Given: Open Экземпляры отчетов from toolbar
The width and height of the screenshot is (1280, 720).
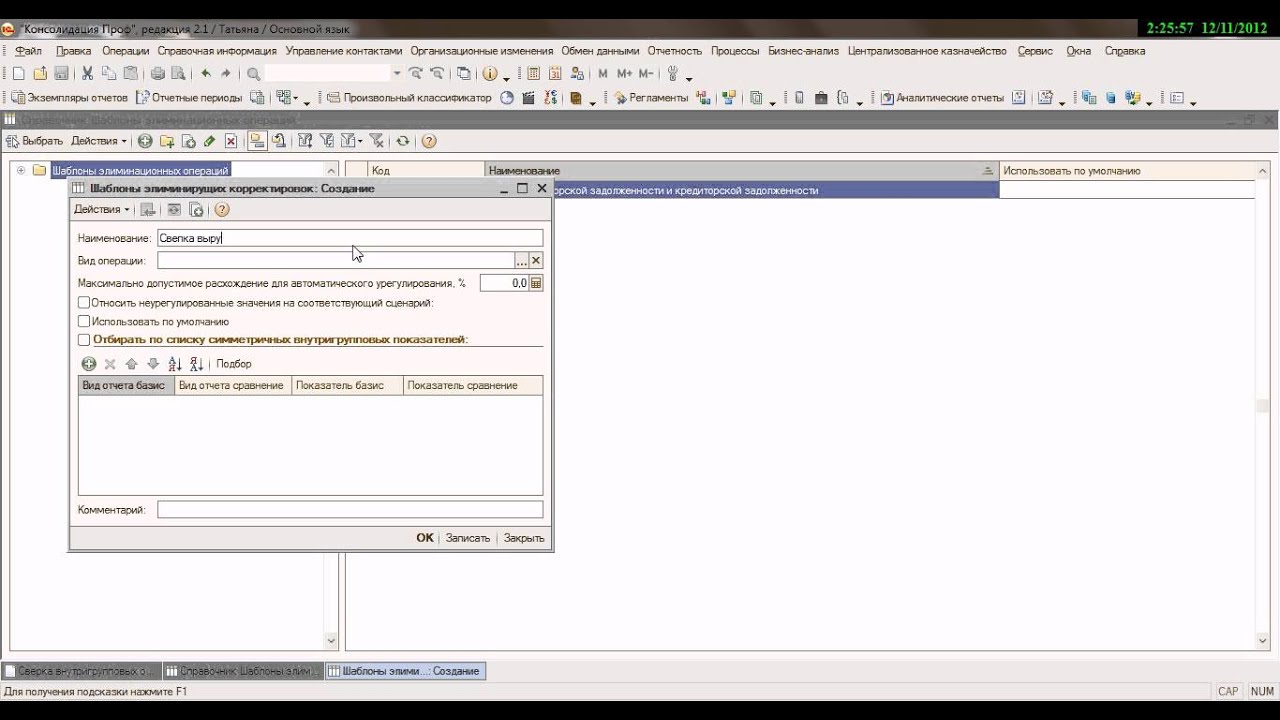Looking at the screenshot, I should (x=70, y=98).
